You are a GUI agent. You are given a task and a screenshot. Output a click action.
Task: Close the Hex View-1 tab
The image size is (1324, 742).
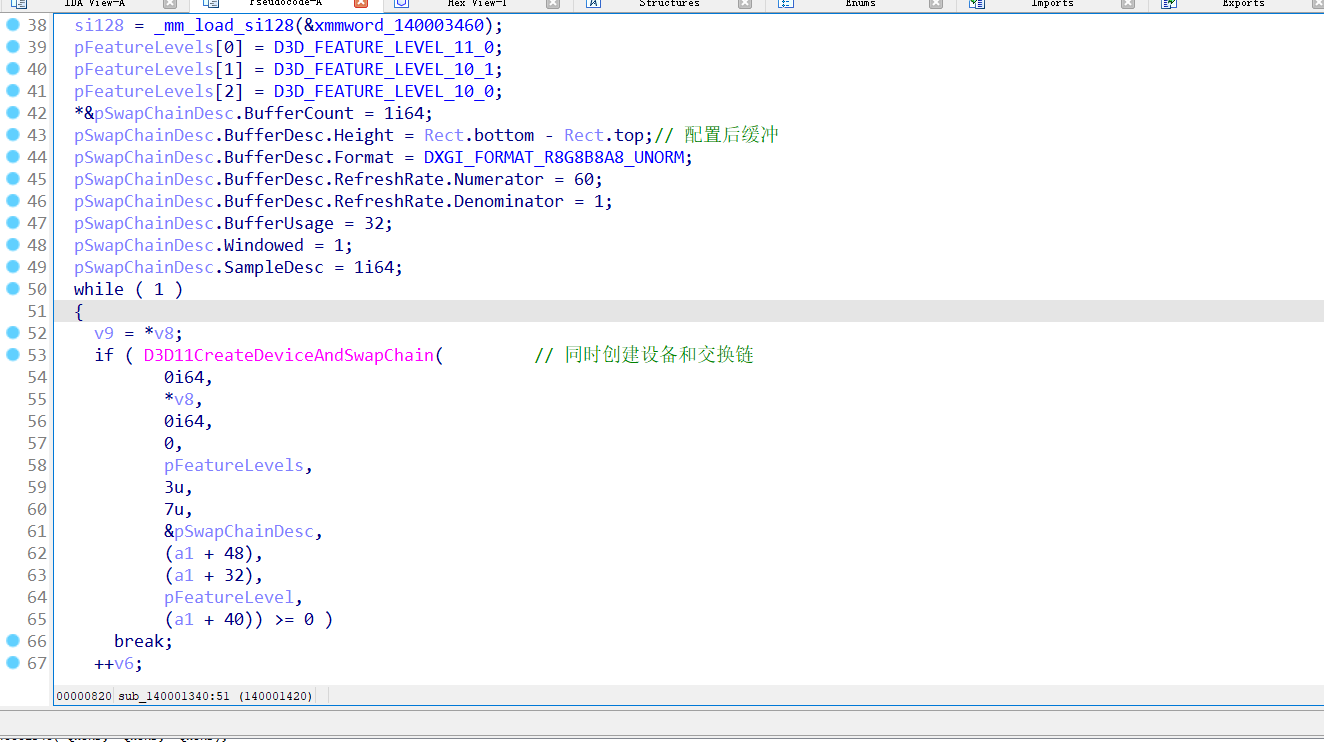(553, 4)
